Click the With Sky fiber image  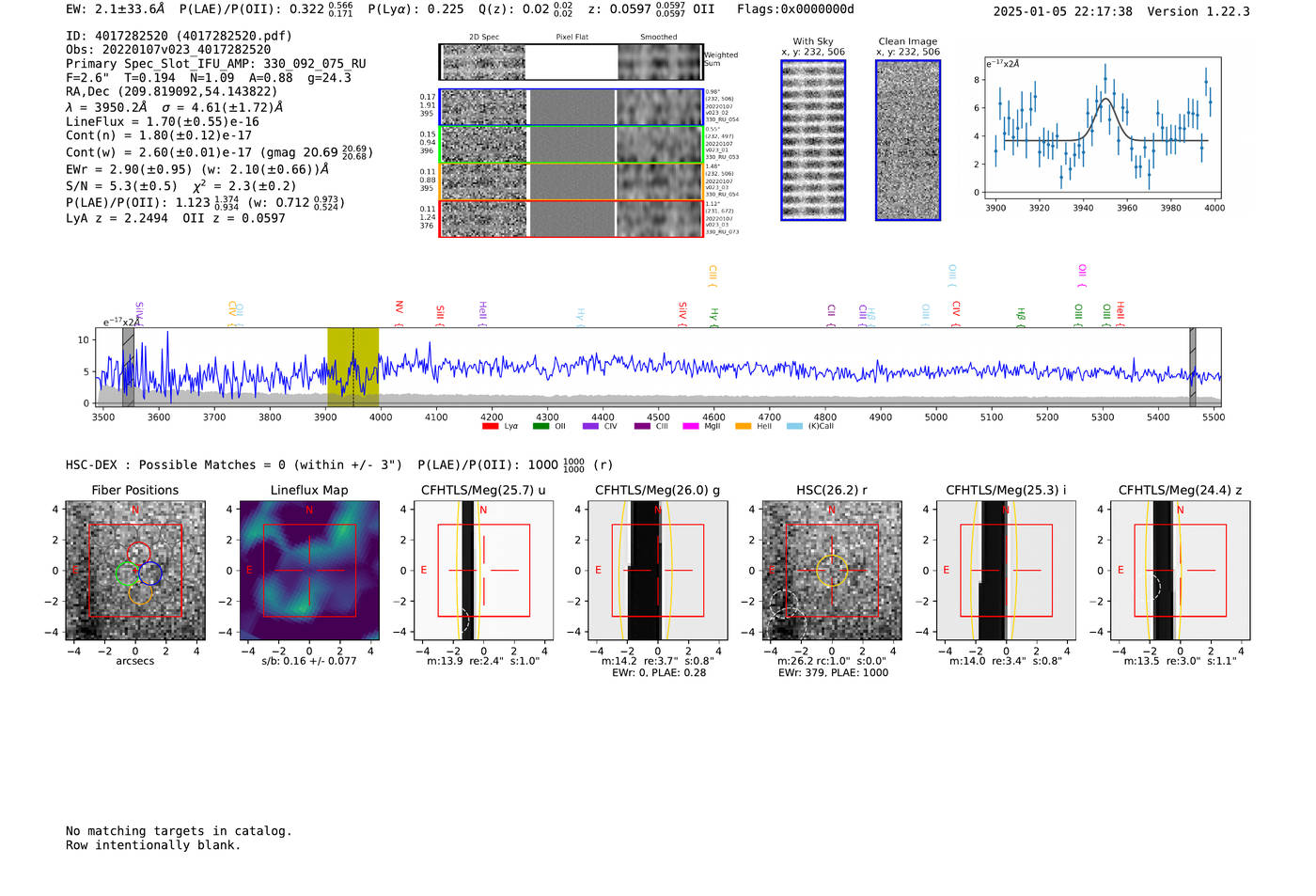point(813,140)
